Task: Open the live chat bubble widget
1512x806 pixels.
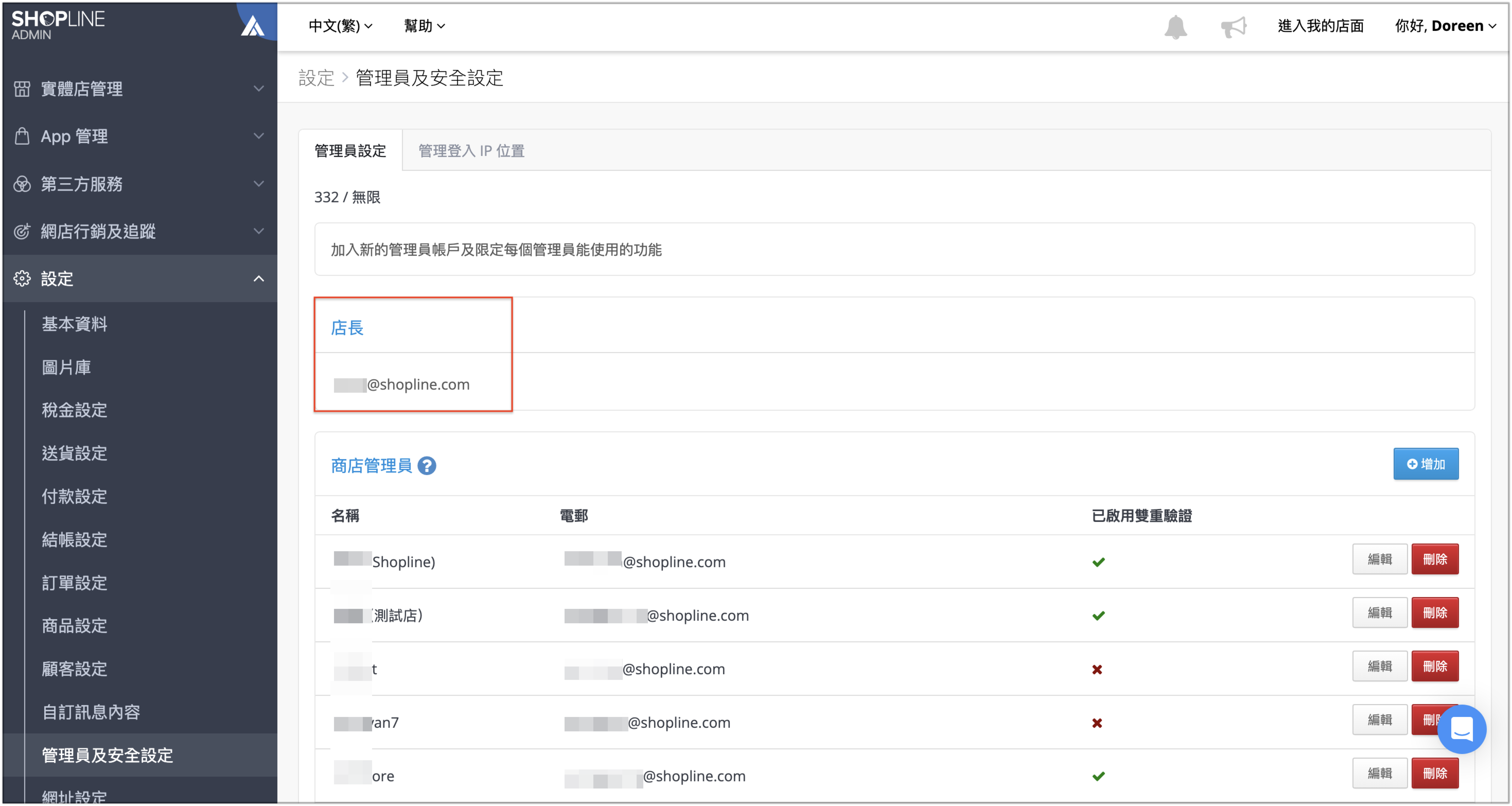Action: pos(1461,729)
